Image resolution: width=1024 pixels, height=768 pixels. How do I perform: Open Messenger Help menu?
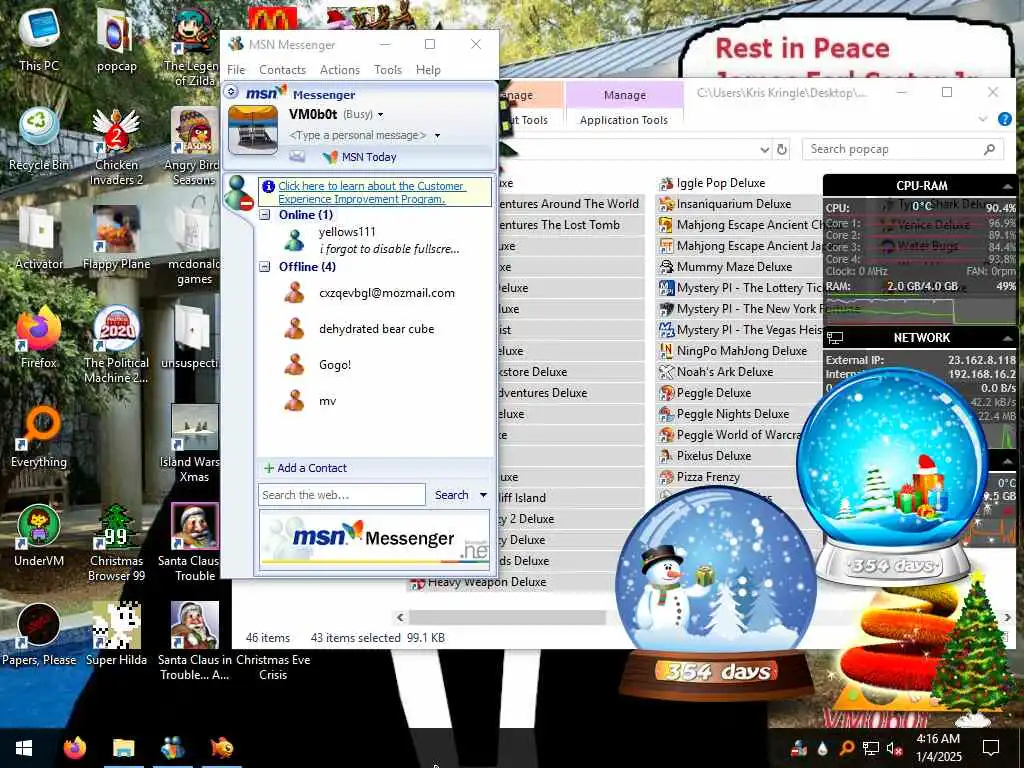428,70
